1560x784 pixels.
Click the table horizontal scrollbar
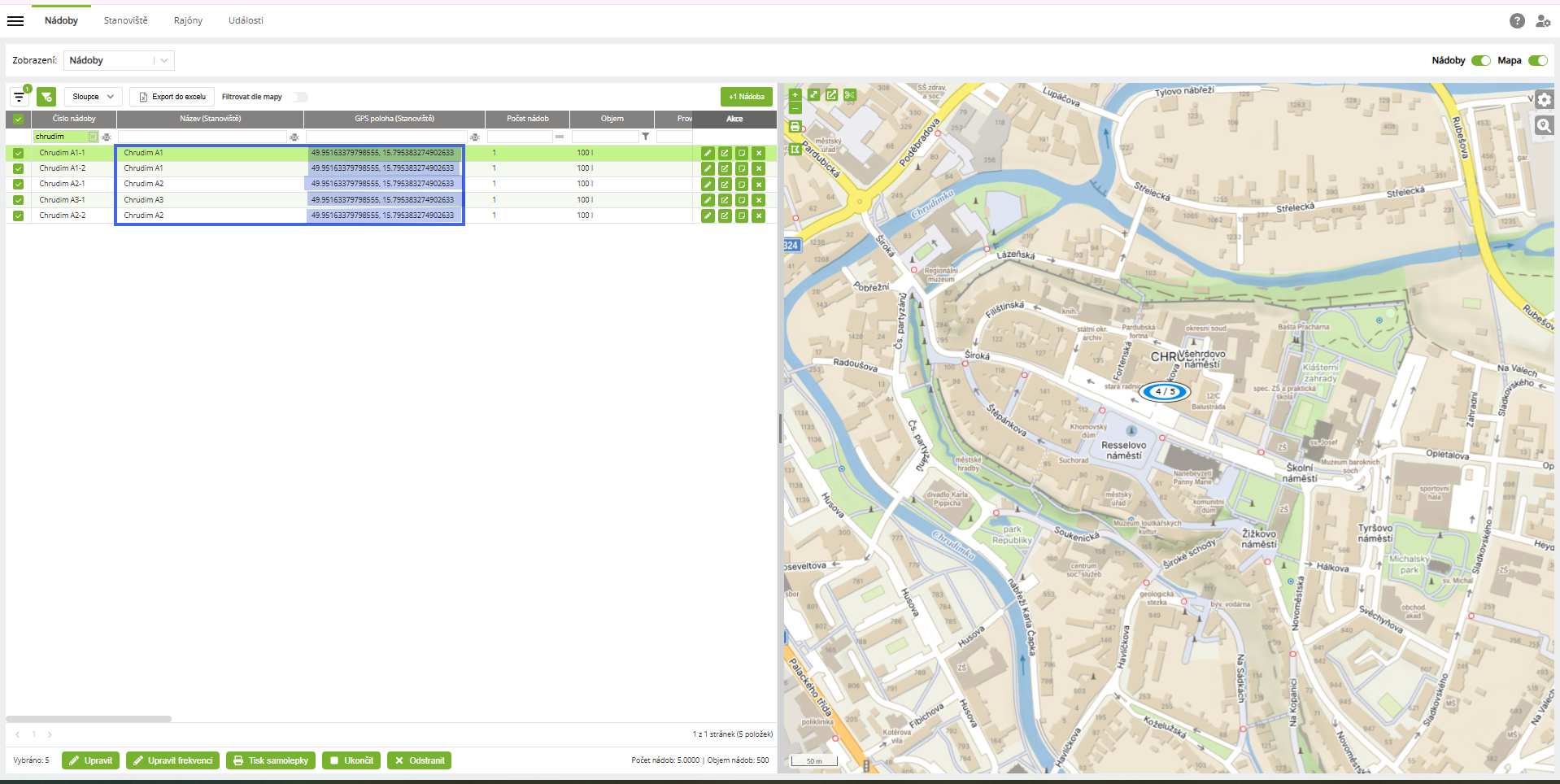tap(89, 719)
